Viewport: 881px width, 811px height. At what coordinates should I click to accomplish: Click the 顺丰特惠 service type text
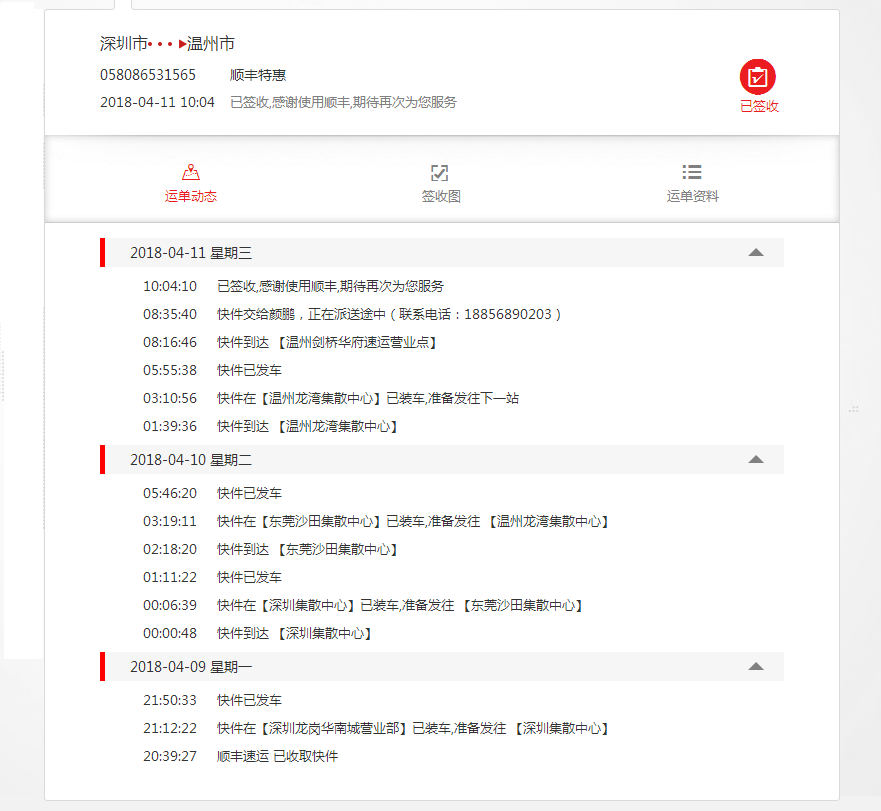tap(258, 75)
